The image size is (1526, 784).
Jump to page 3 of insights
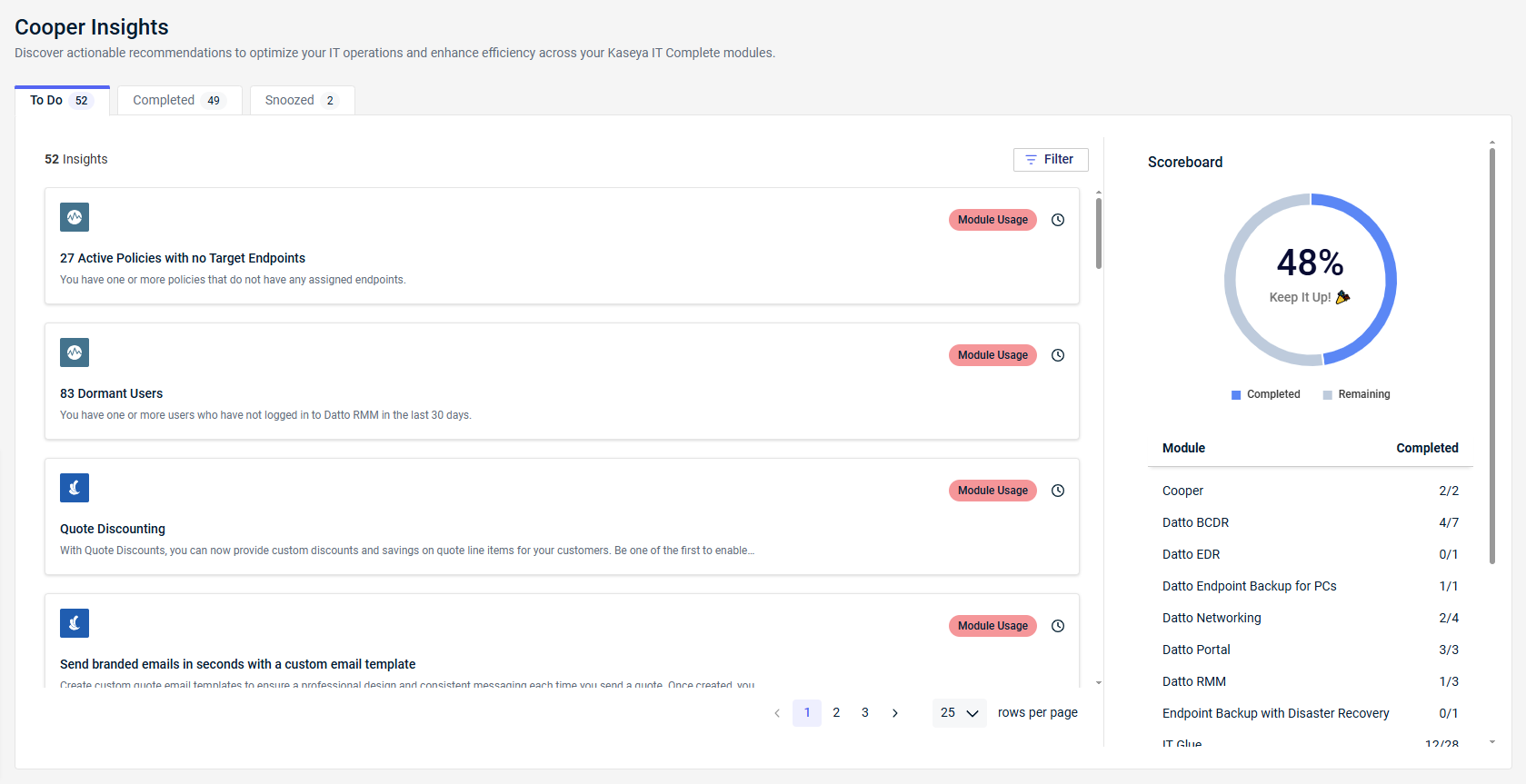coord(865,713)
